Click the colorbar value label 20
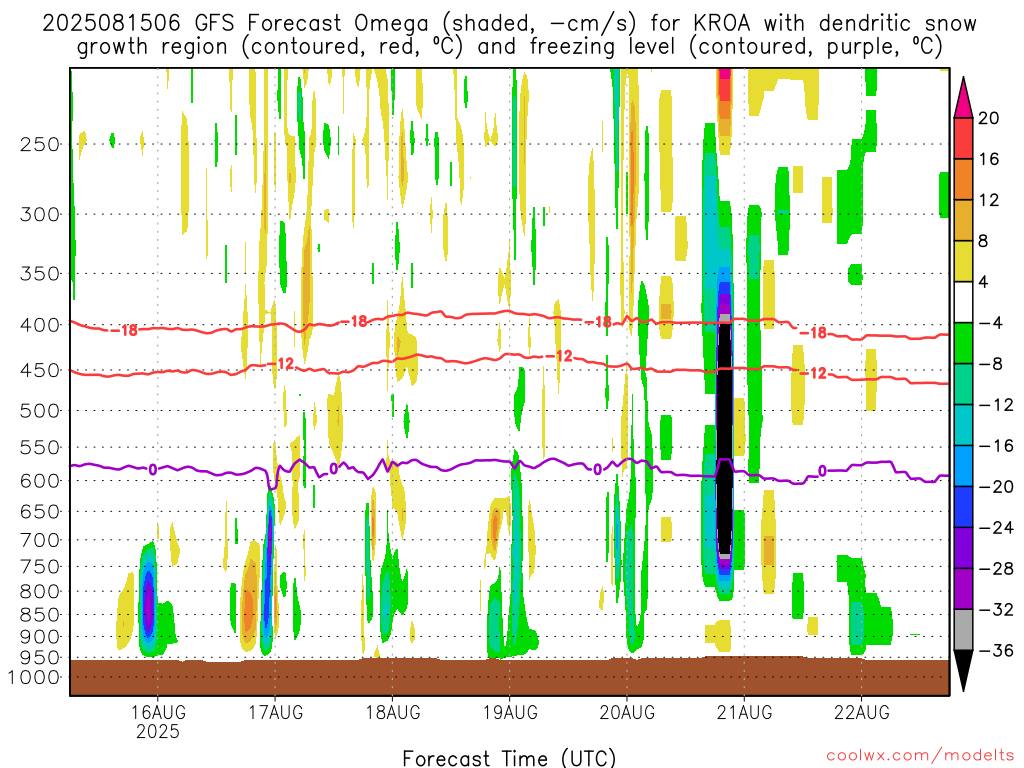 coord(989,118)
